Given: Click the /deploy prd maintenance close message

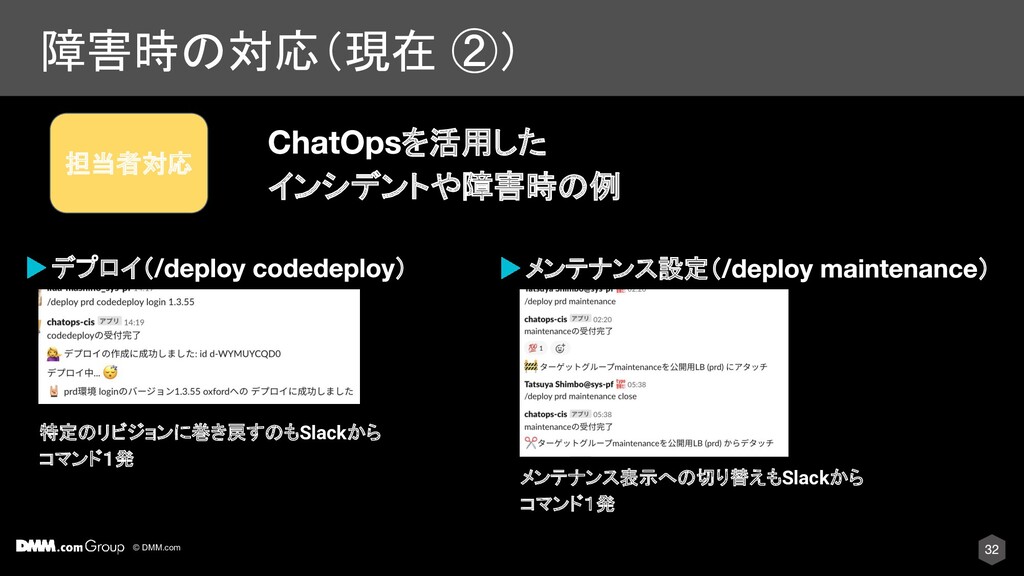Looking at the screenshot, I should pos(581,396).
